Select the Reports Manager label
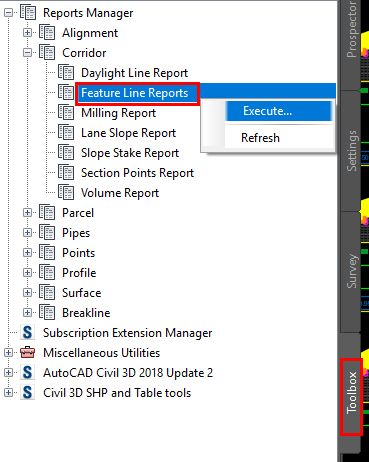The image size is (369, 462). 88,13
